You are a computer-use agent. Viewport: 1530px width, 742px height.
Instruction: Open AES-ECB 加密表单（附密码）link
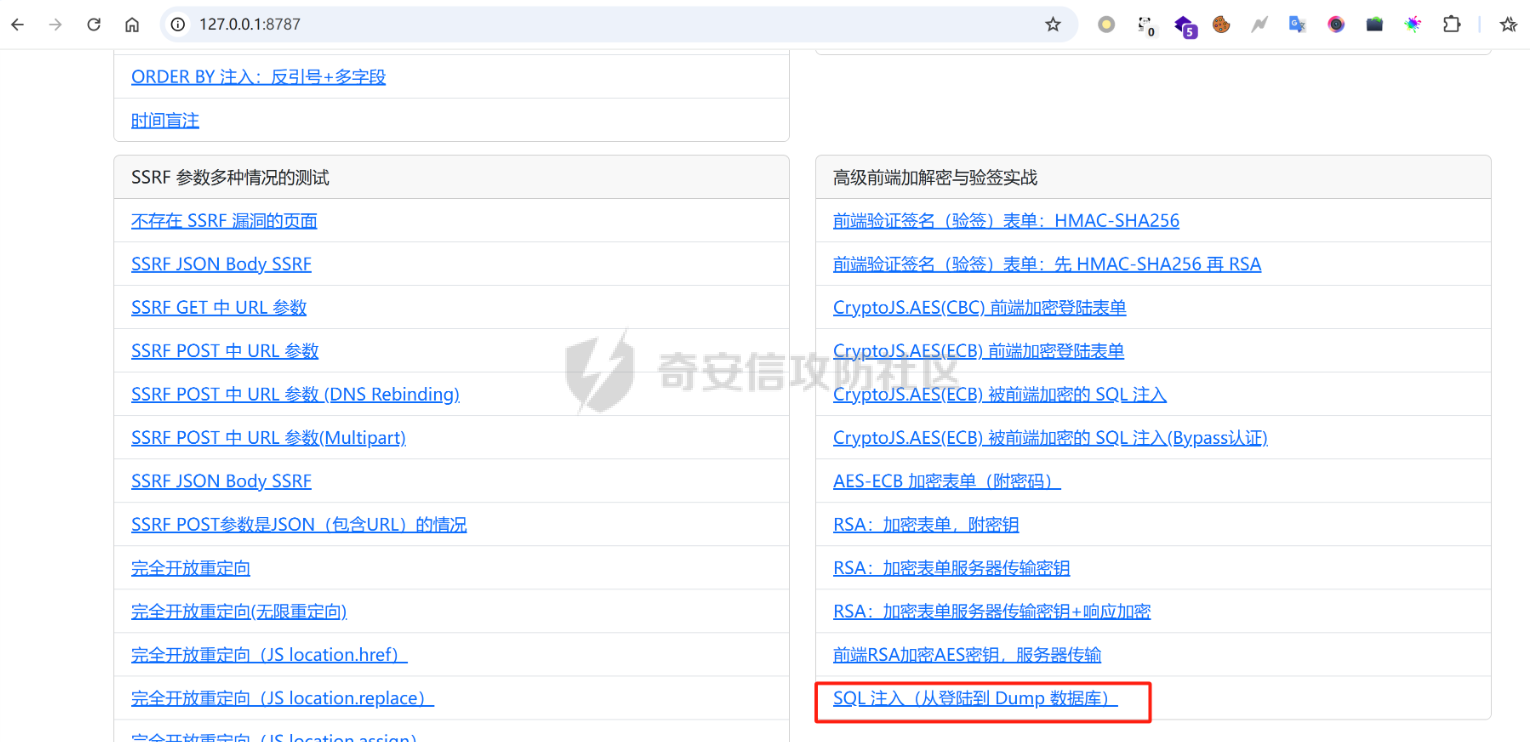[x=947, y=481]
